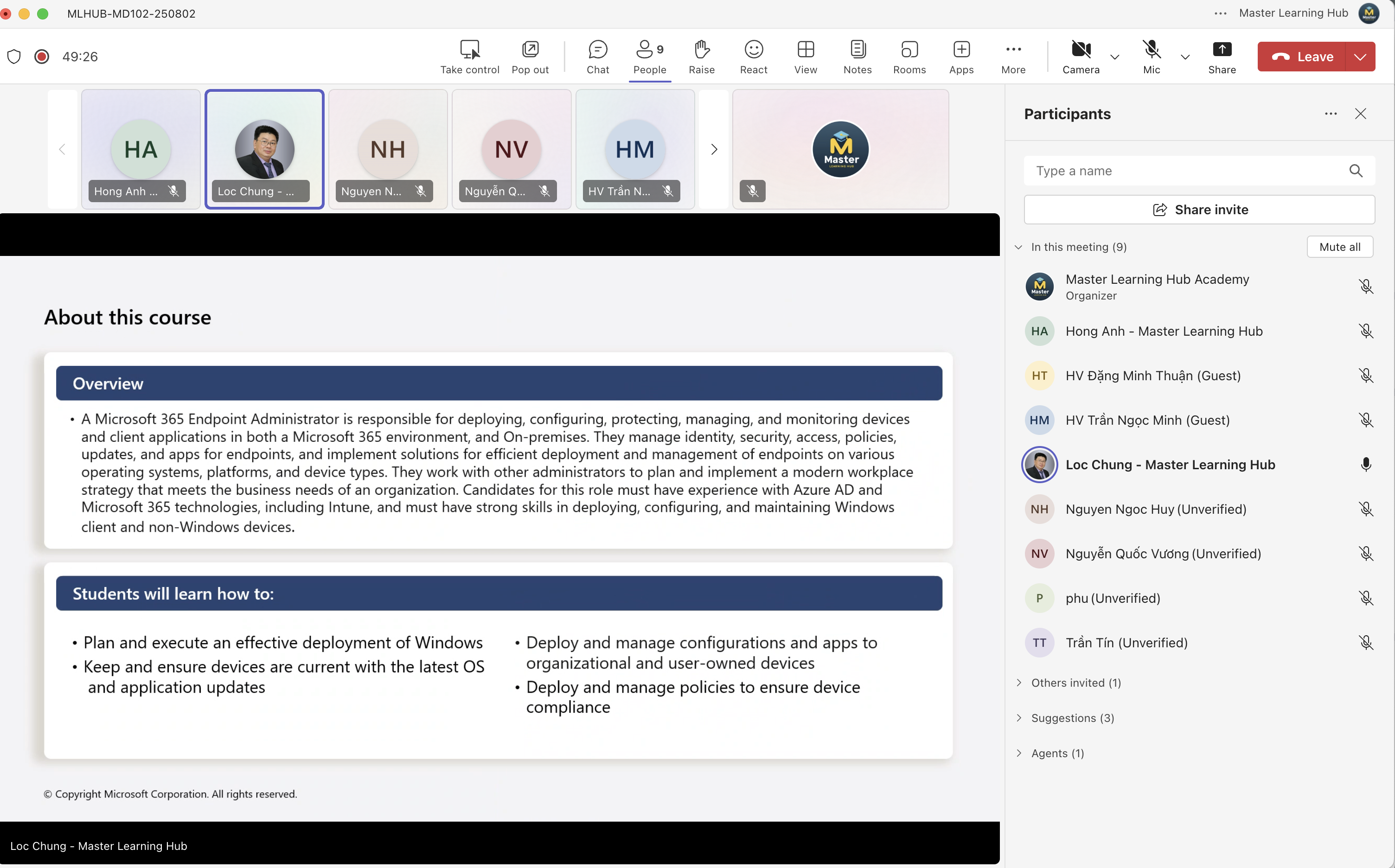Select the Hong Anh video tile
The height and width of the screenshot is (868, 1395).
tap(141, 149)
